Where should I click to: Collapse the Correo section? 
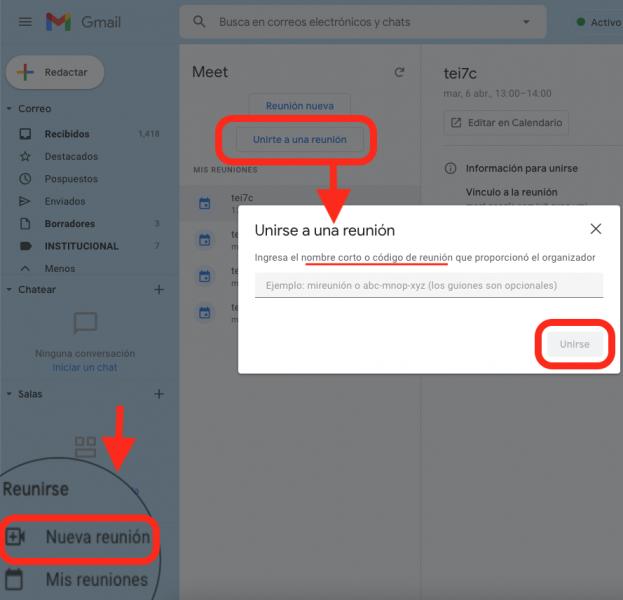pos(9,109)
